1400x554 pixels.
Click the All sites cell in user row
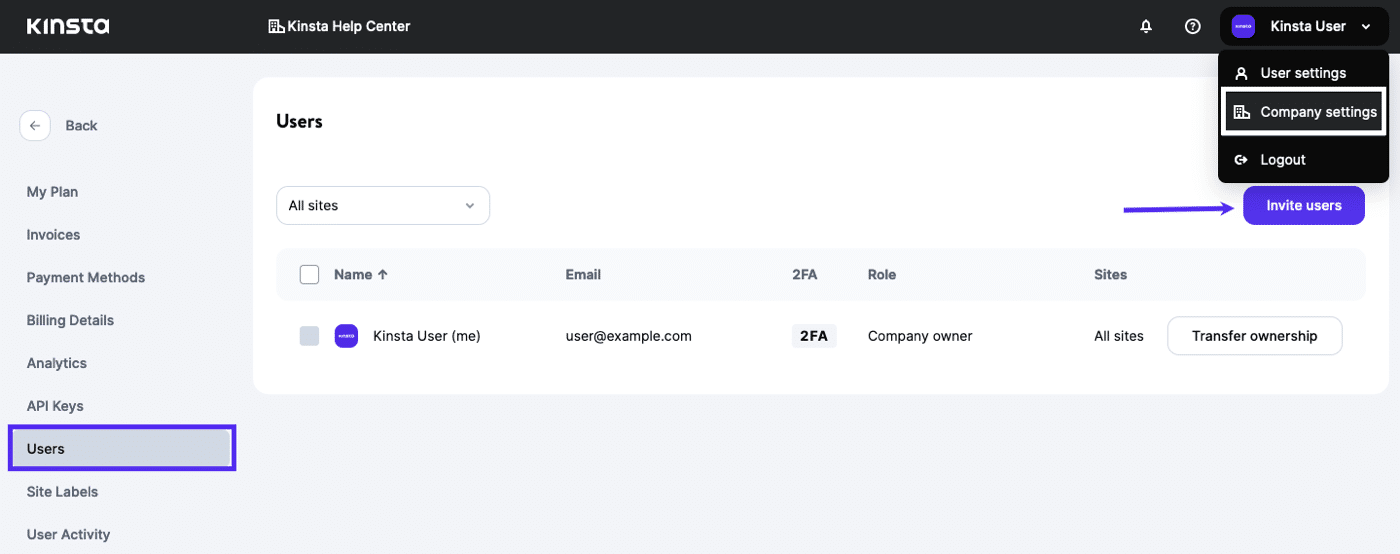(1118, 336)
